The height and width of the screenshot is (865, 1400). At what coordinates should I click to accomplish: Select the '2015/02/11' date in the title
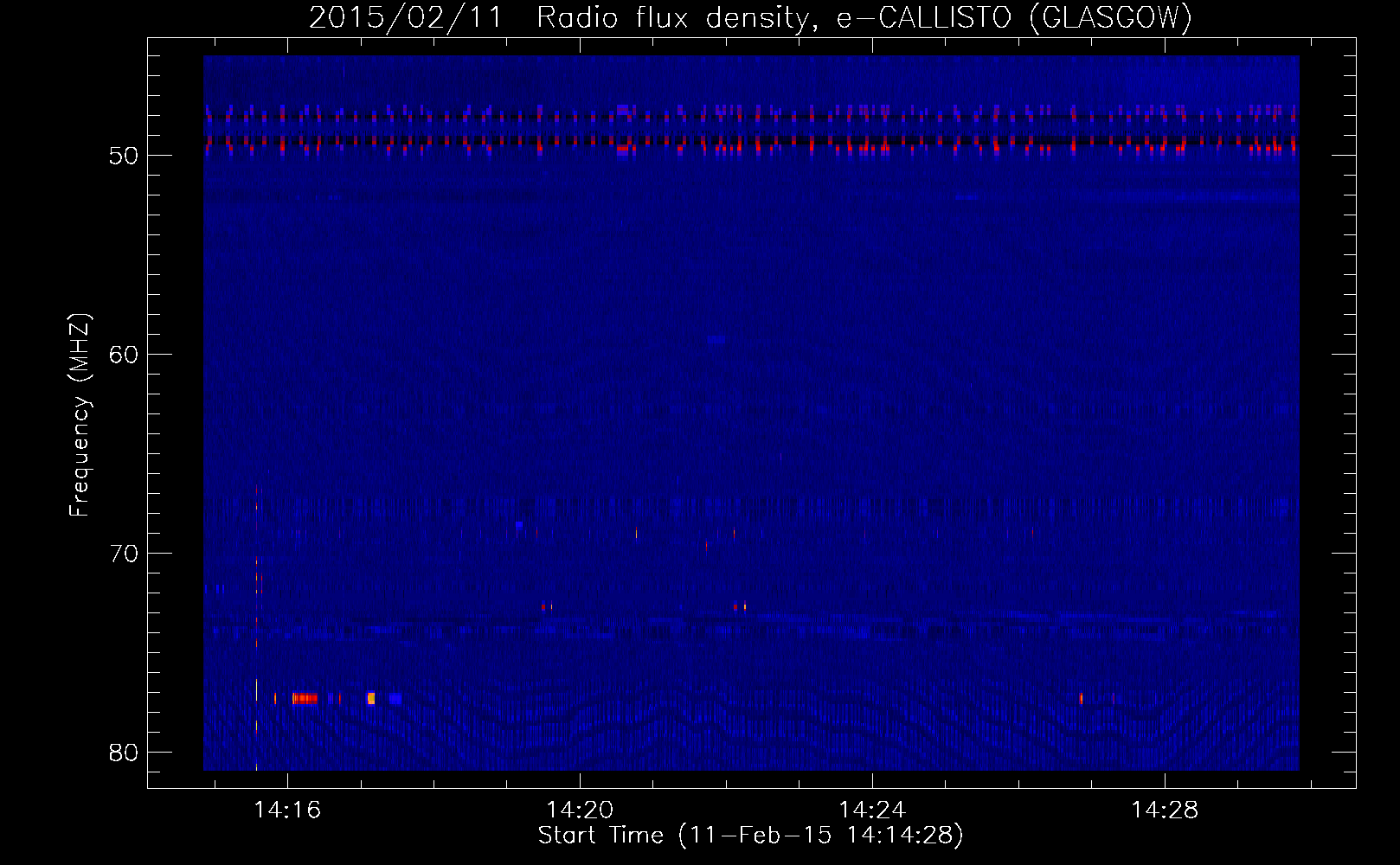(x=406, y=17)
